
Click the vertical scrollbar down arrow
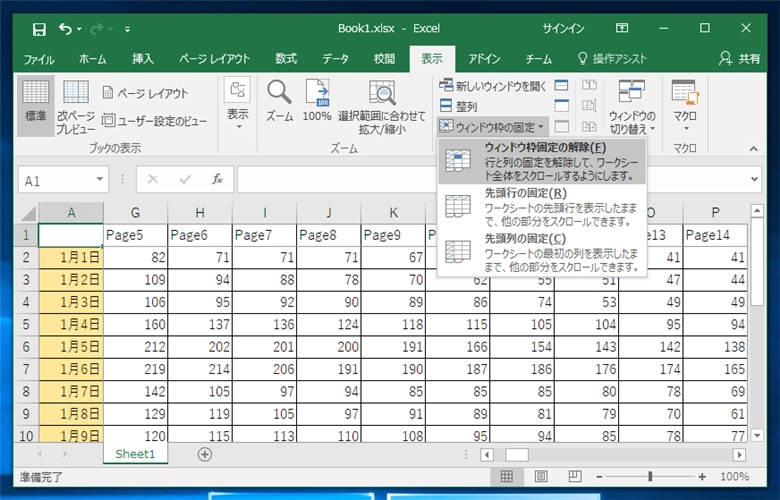point(757,435)
